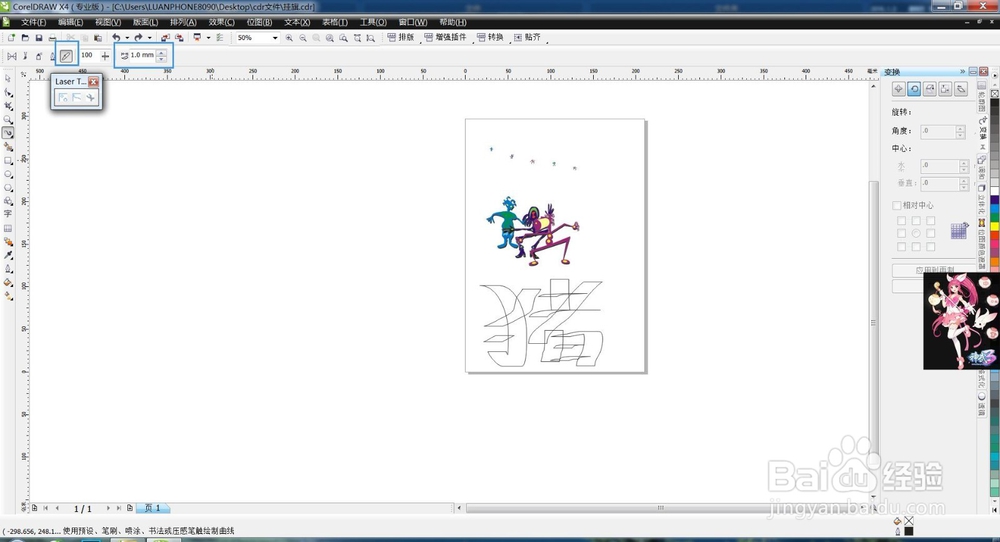Open the Undo history dropdown arrow

127,38
